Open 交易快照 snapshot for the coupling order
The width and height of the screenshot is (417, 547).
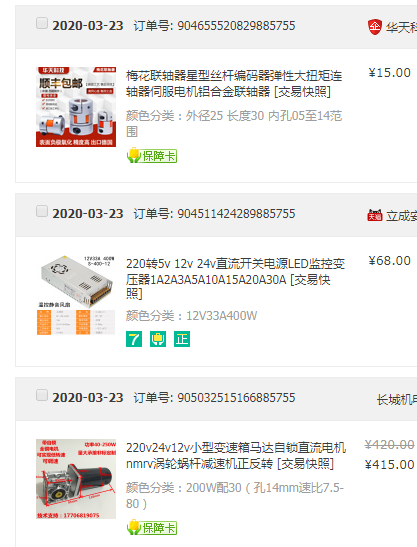[303, 92]
